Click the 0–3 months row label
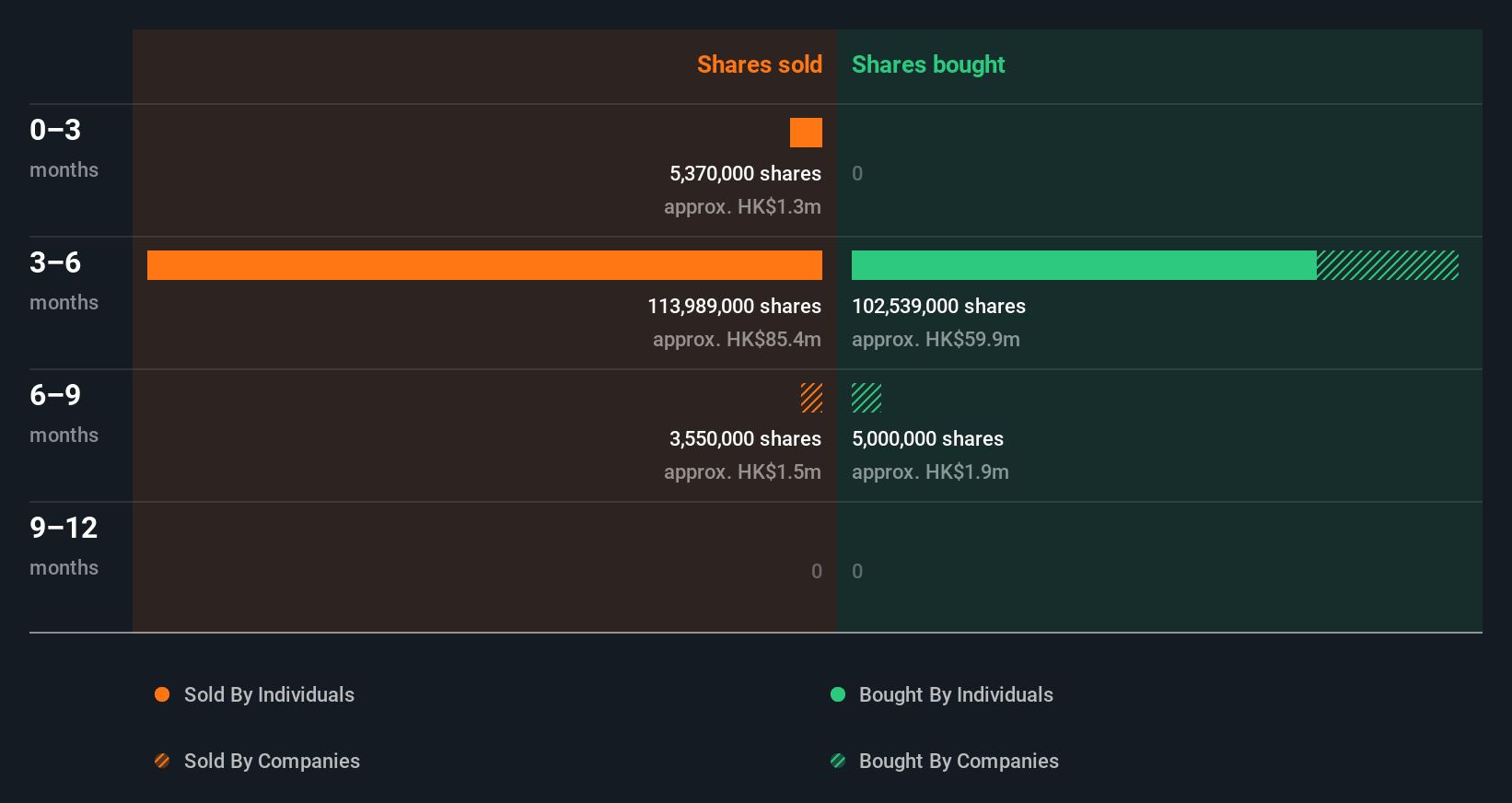 click(64, 148)
